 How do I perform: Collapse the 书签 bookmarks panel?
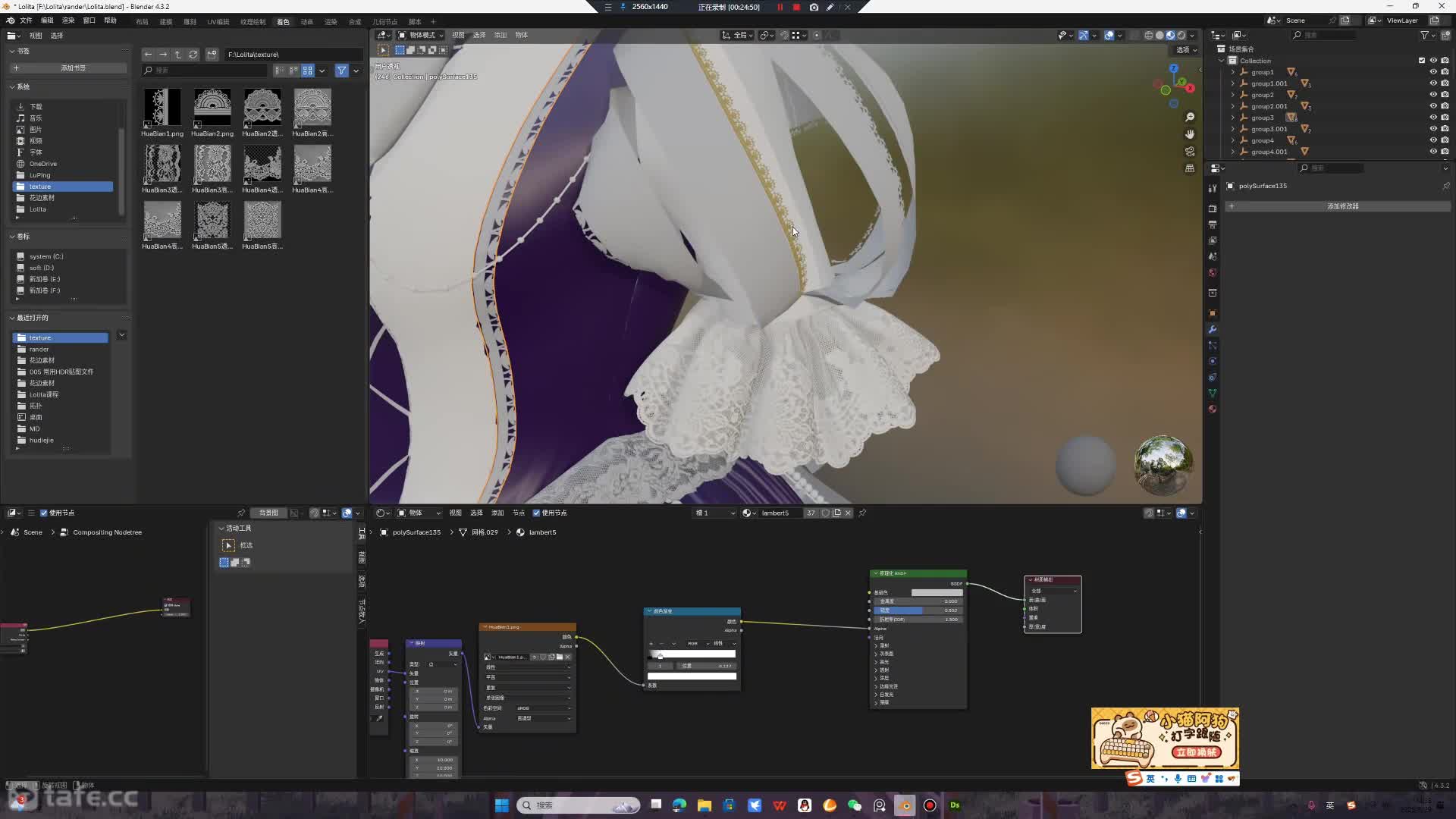point(12,52)
